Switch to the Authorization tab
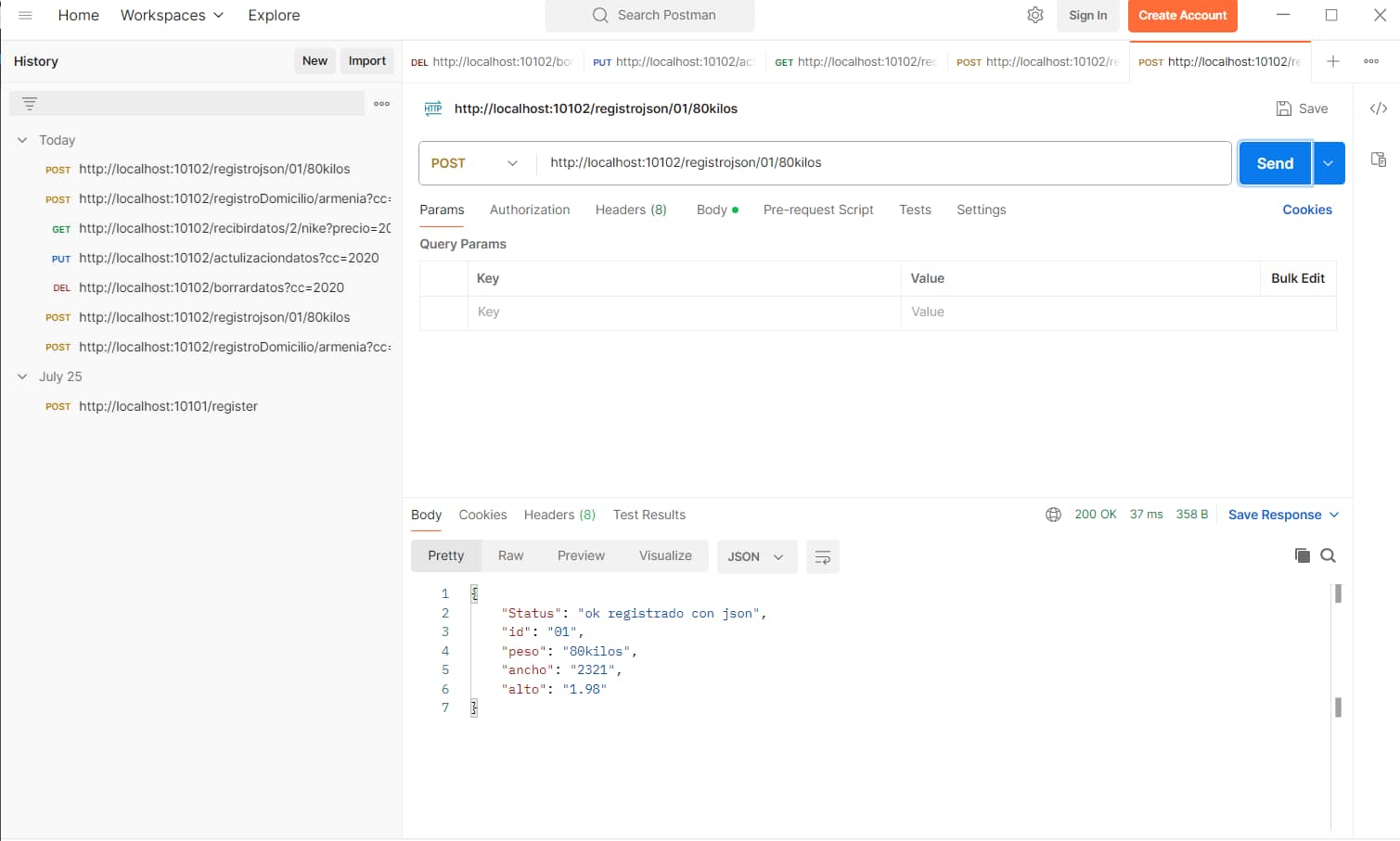 (529, 210)
